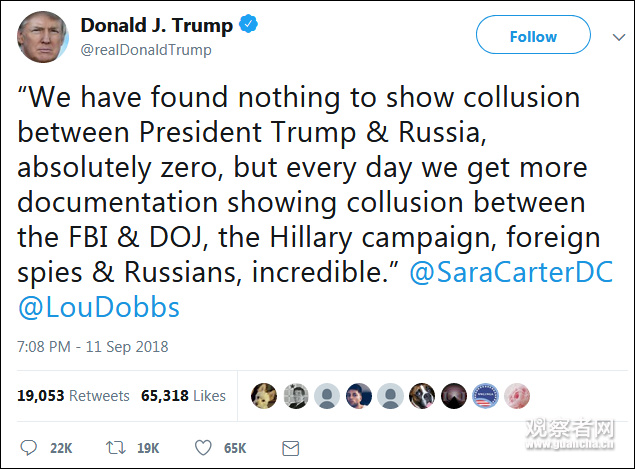Screen dimensions: 635x469
Task: Click the pink liker avatar at the end
Action: point(517,396)
